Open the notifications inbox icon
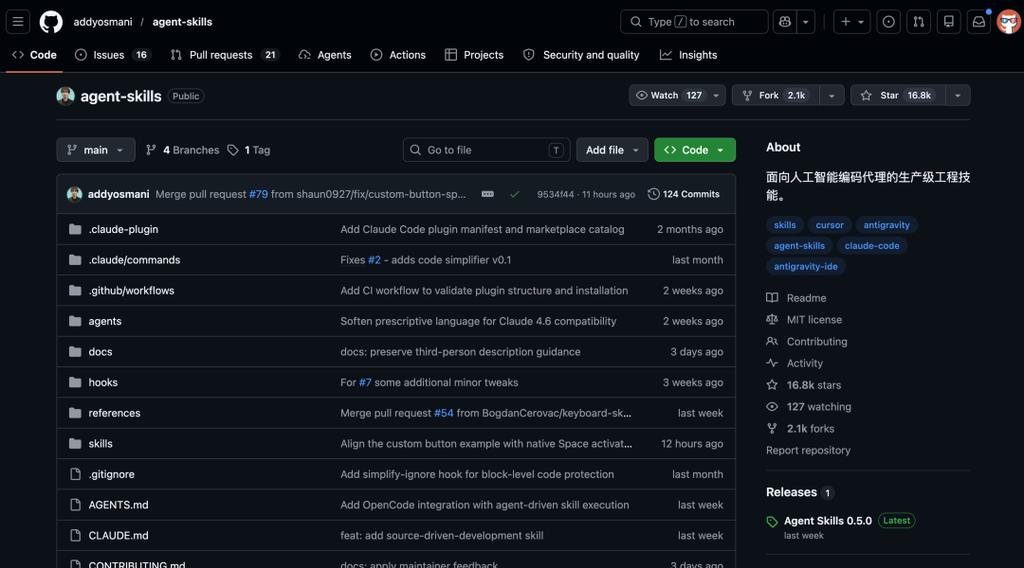Image resolution: width=1024 pixels, height=568 pixels. (979, 21)
